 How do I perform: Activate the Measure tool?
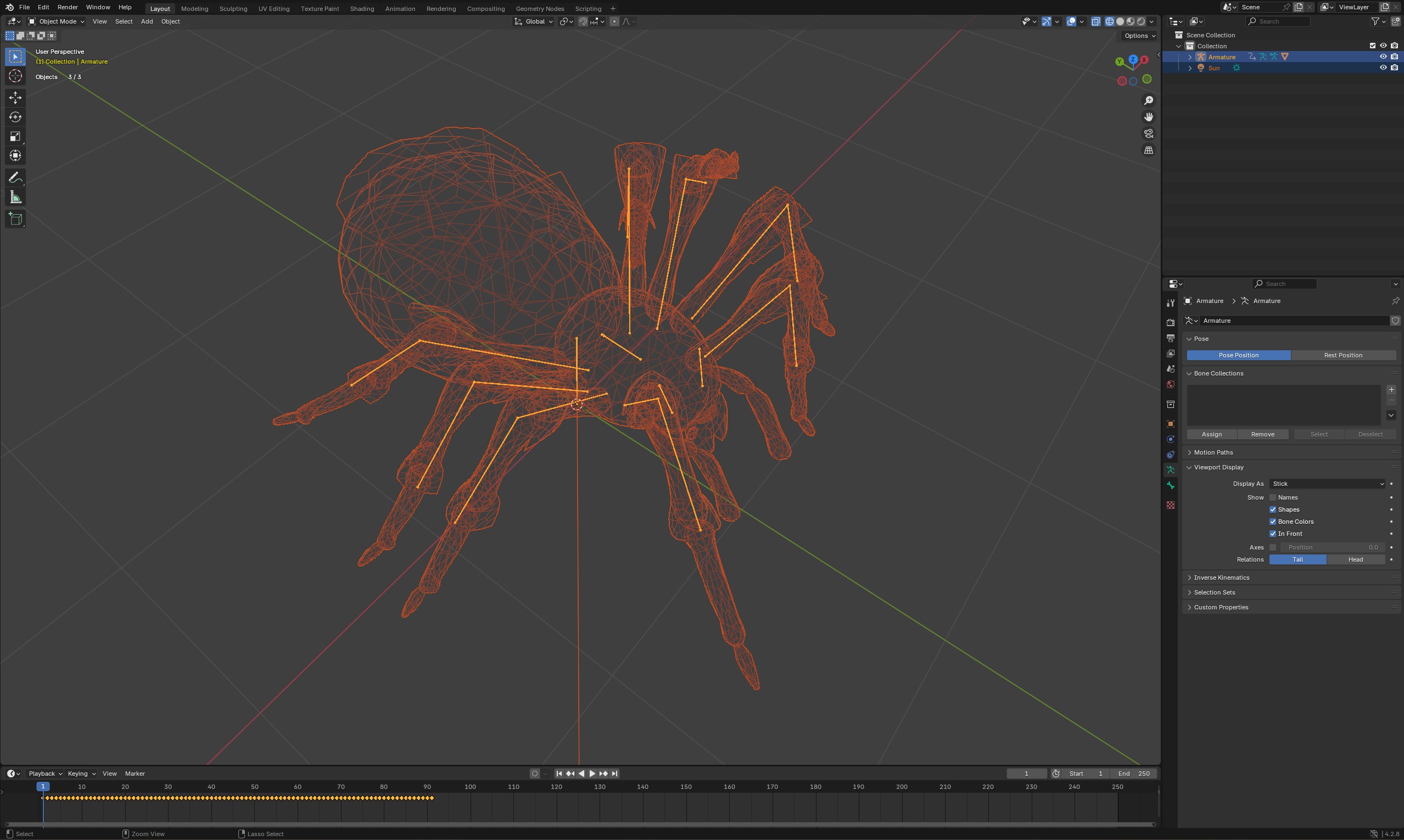coord(15,197)
